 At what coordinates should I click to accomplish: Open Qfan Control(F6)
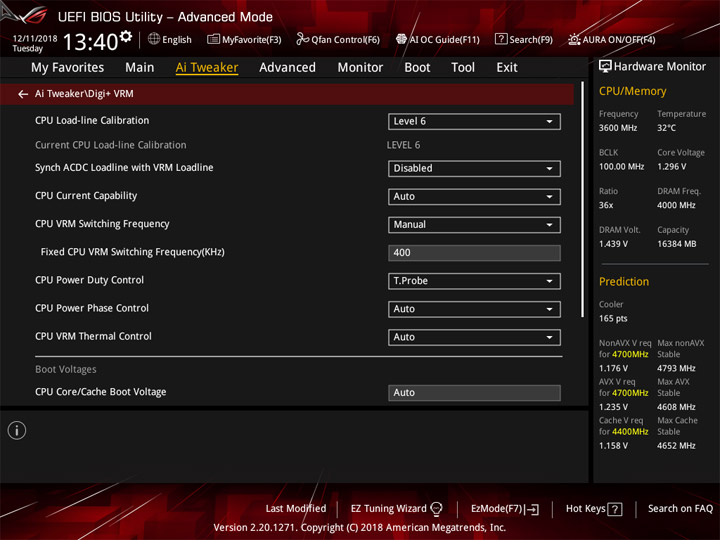338,39
